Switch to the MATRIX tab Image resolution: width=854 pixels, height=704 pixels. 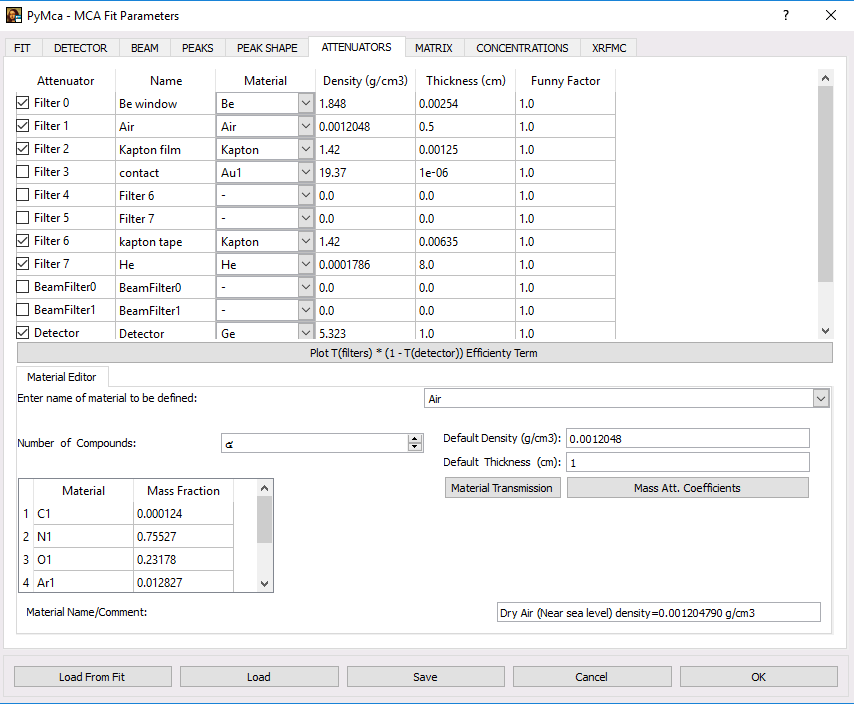pos(434,48)
